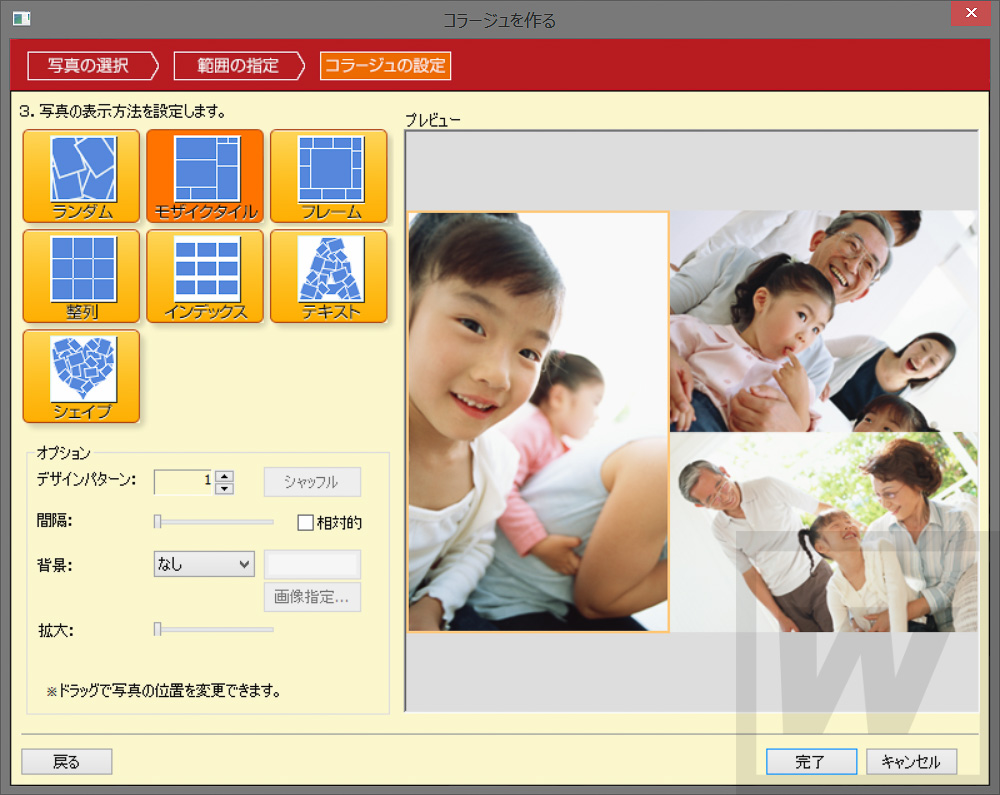Enable the 相対的 checkbox
The image size is (1000, 795).
pos(305,523)
